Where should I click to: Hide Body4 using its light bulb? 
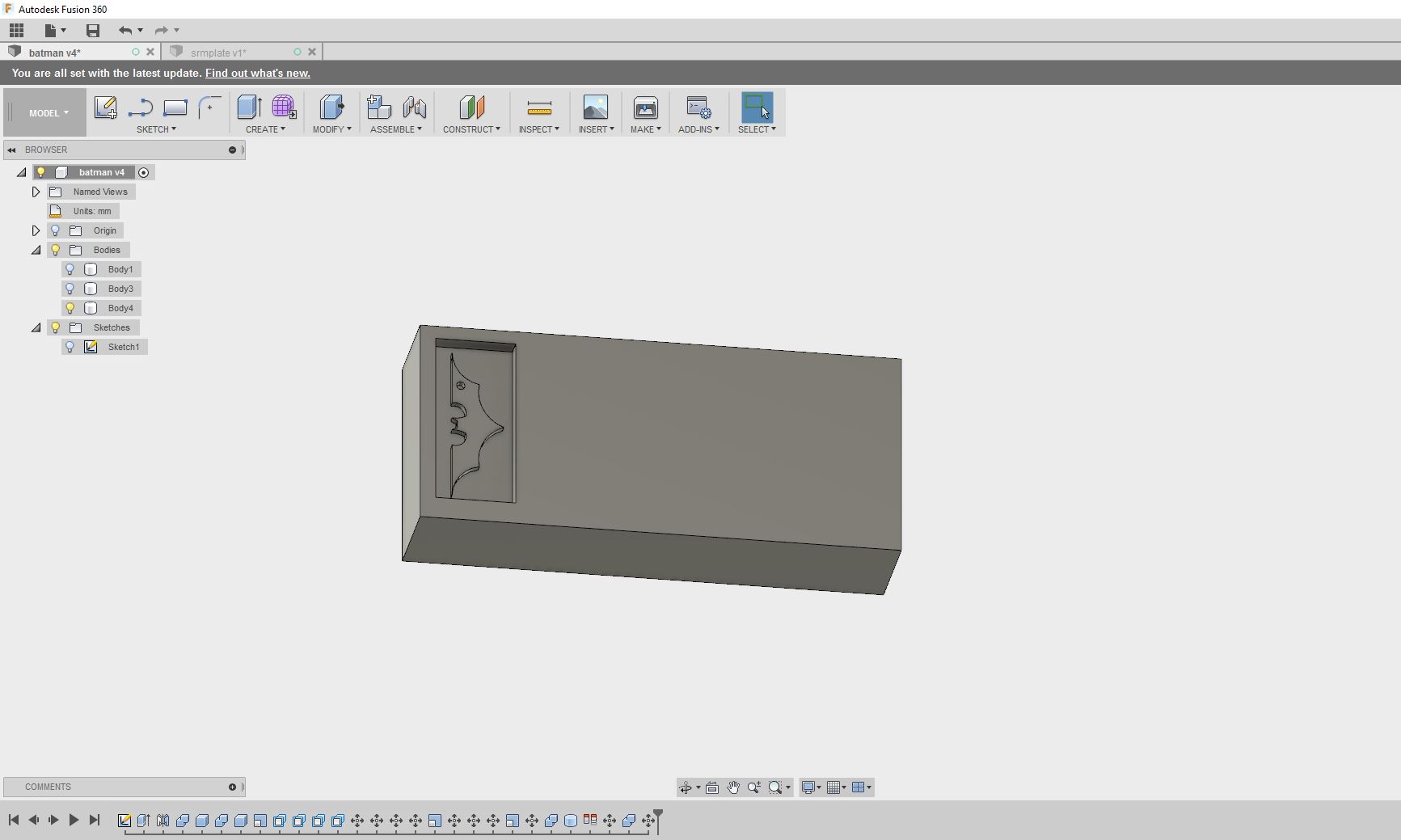[70, 308]
